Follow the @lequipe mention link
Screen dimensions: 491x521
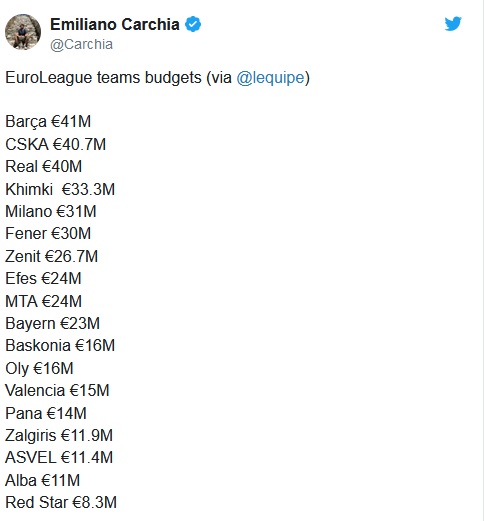[x=270, y=78]
